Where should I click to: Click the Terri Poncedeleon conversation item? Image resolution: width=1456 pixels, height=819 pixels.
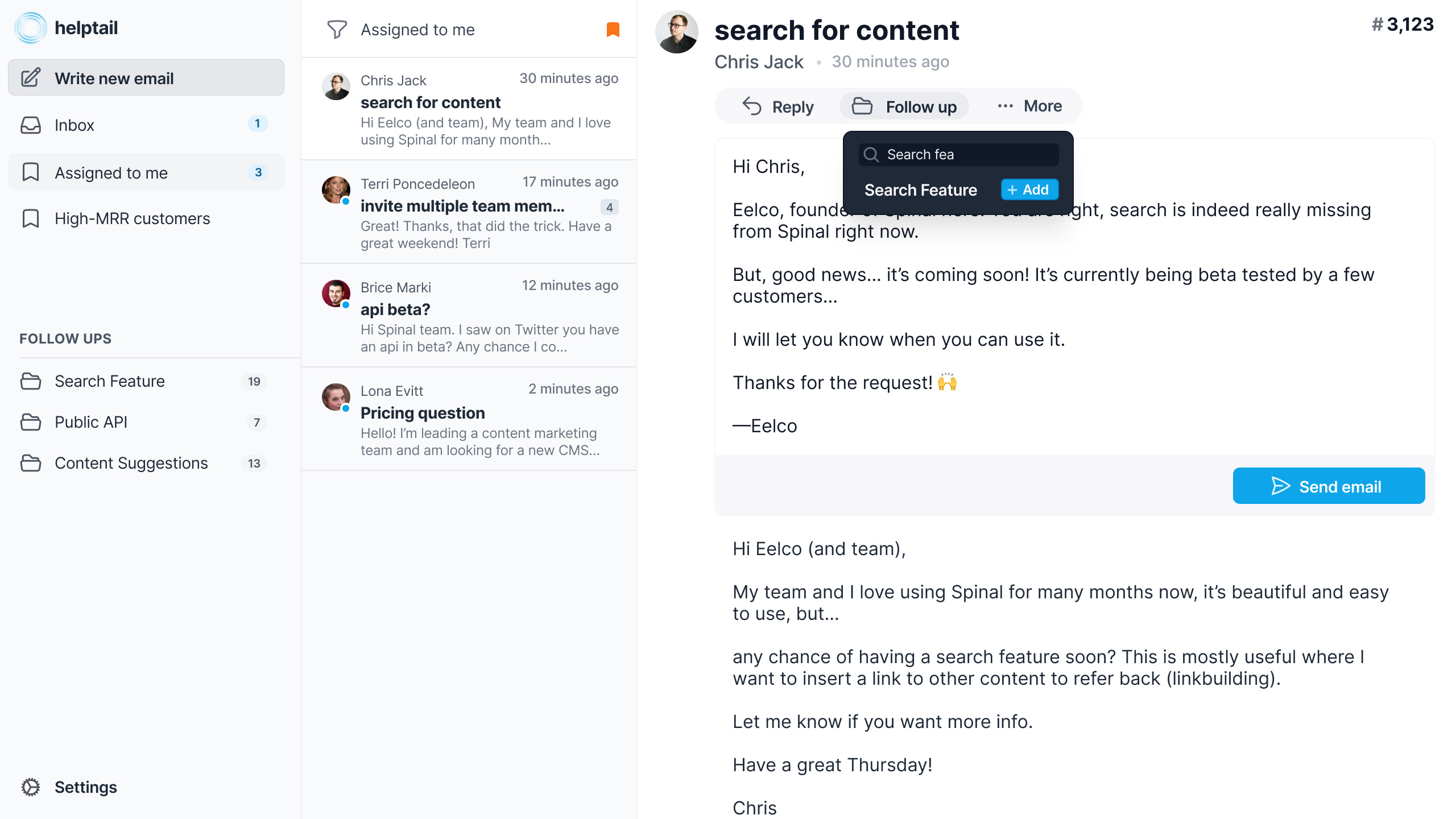click(x=472, y=212)
